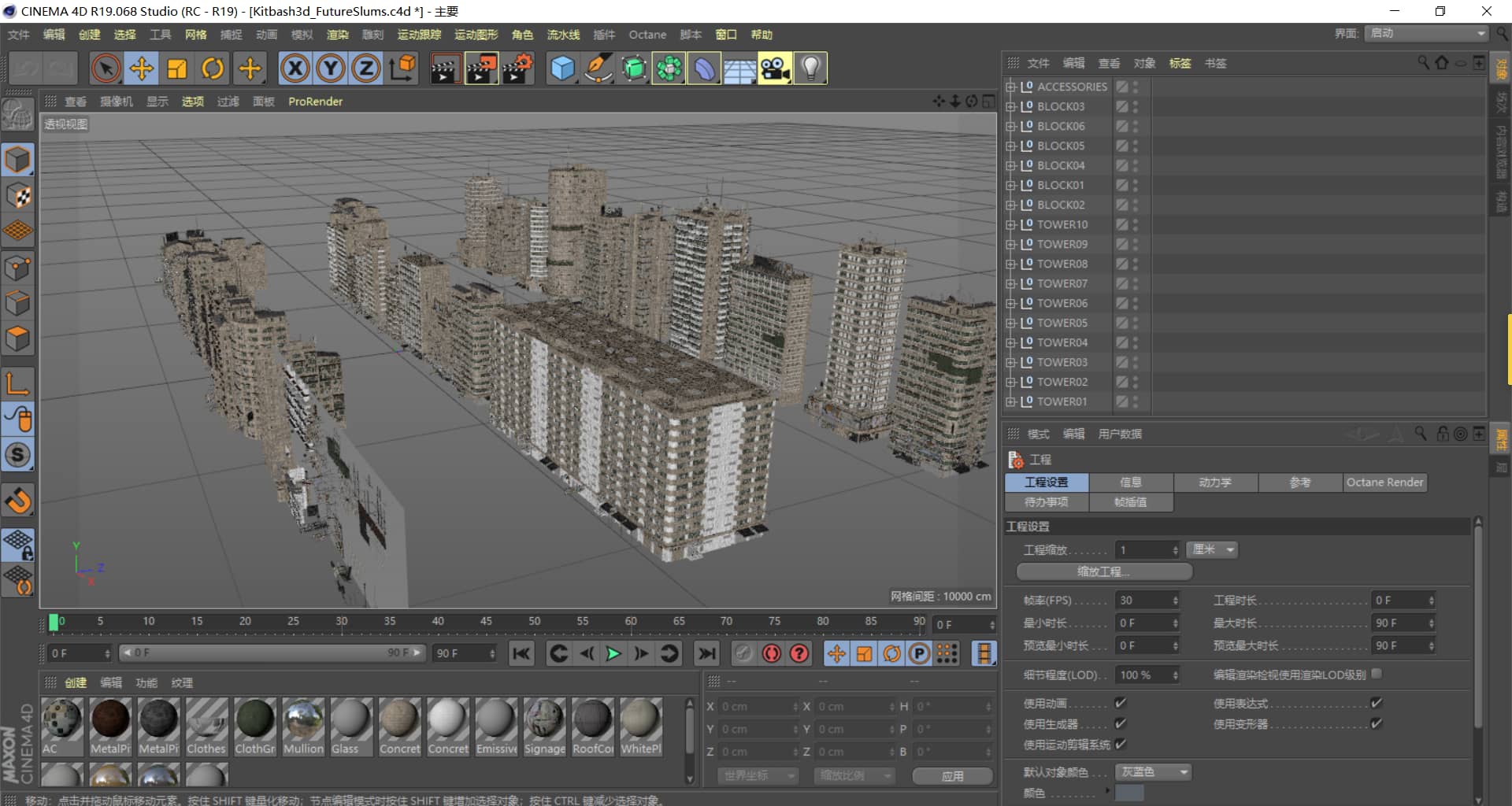Go to the start of the animation

(521, 653)
